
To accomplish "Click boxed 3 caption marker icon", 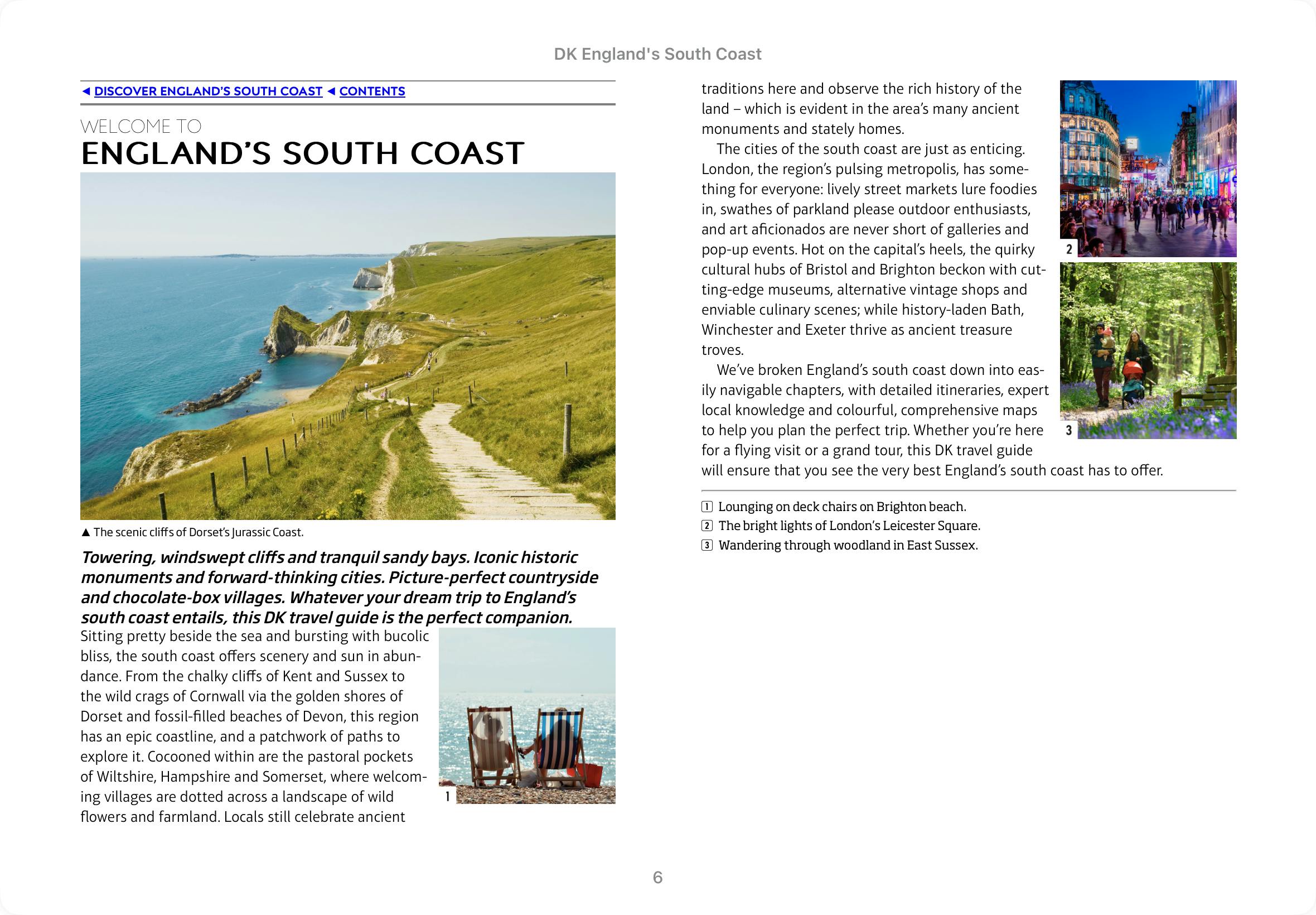I will tap(707, 545).
